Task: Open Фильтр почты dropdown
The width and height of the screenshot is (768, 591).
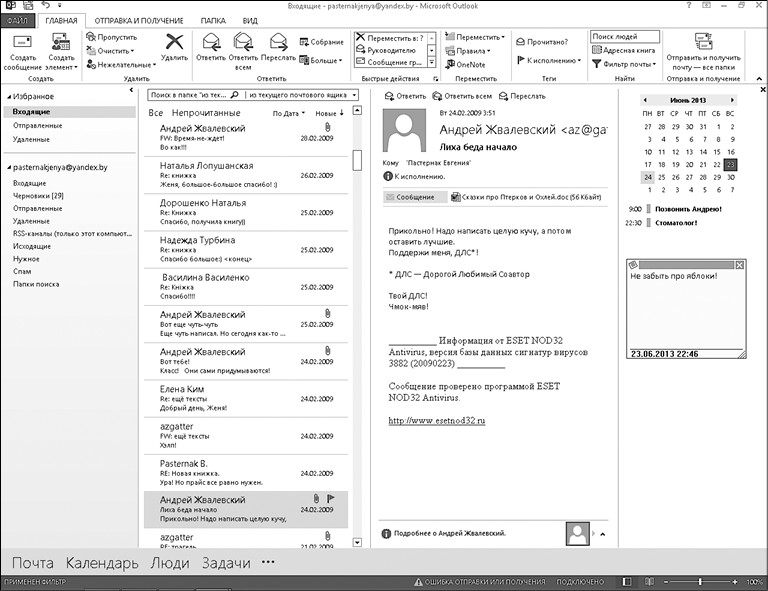Action: click(629, 64)
